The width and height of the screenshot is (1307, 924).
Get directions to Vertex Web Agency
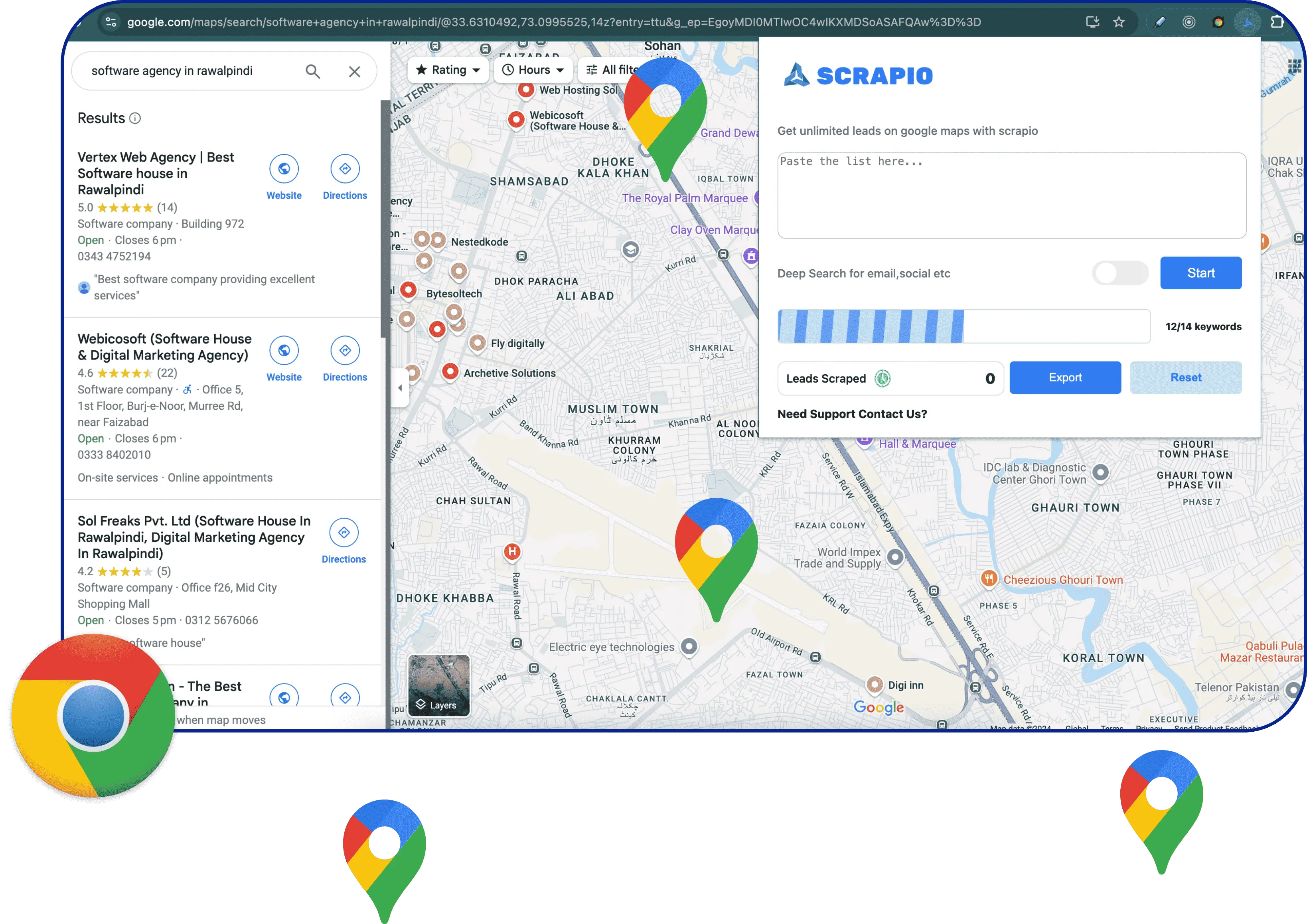pyautogui.click(x=345, y=168)
